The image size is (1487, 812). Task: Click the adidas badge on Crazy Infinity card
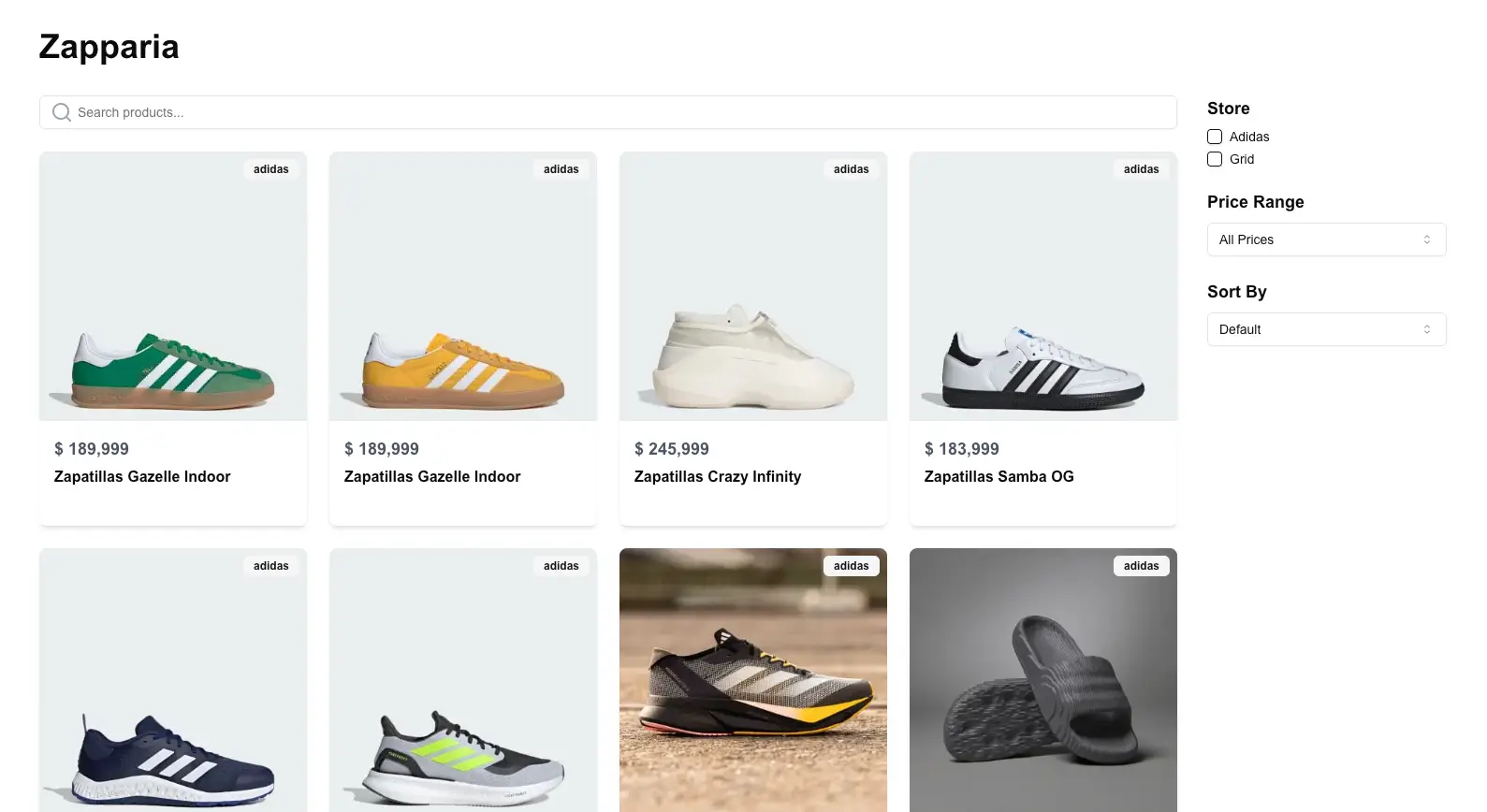852,169
